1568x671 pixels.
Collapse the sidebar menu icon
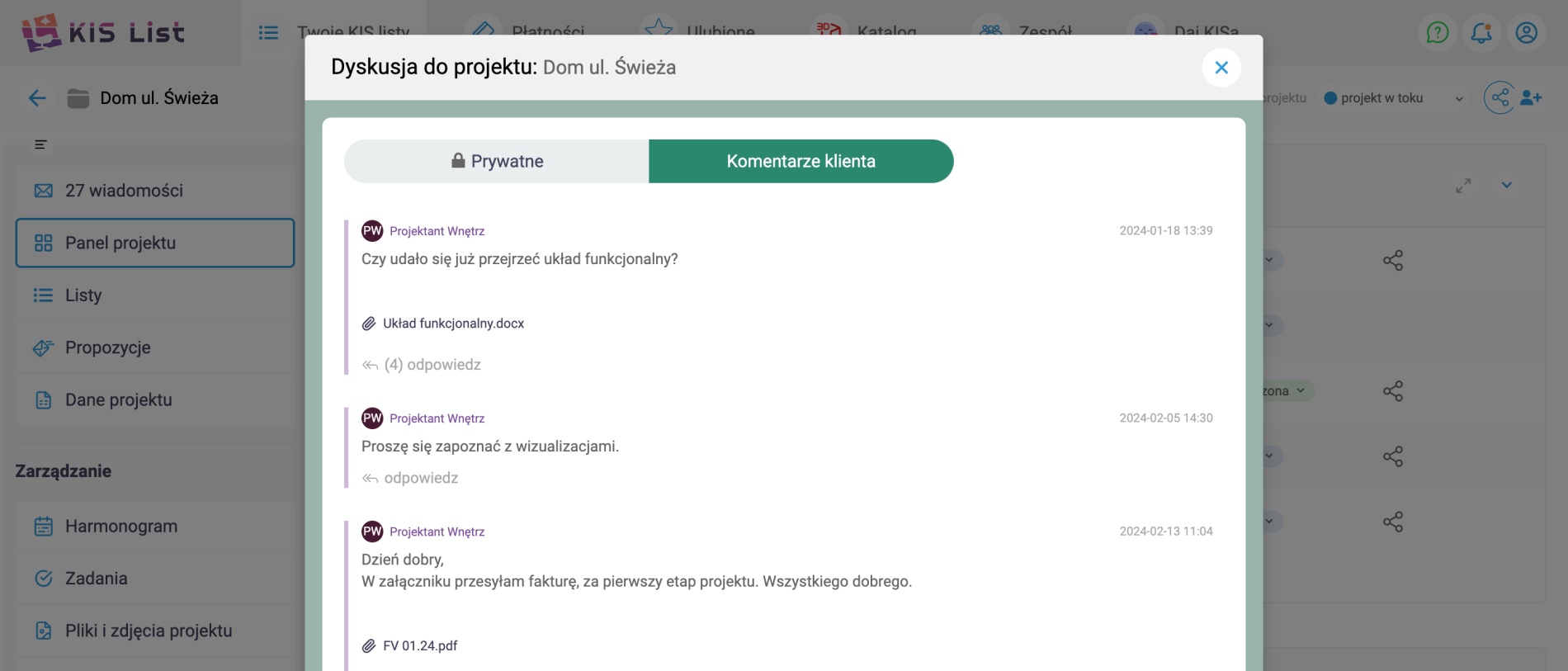tap(40, 144)
